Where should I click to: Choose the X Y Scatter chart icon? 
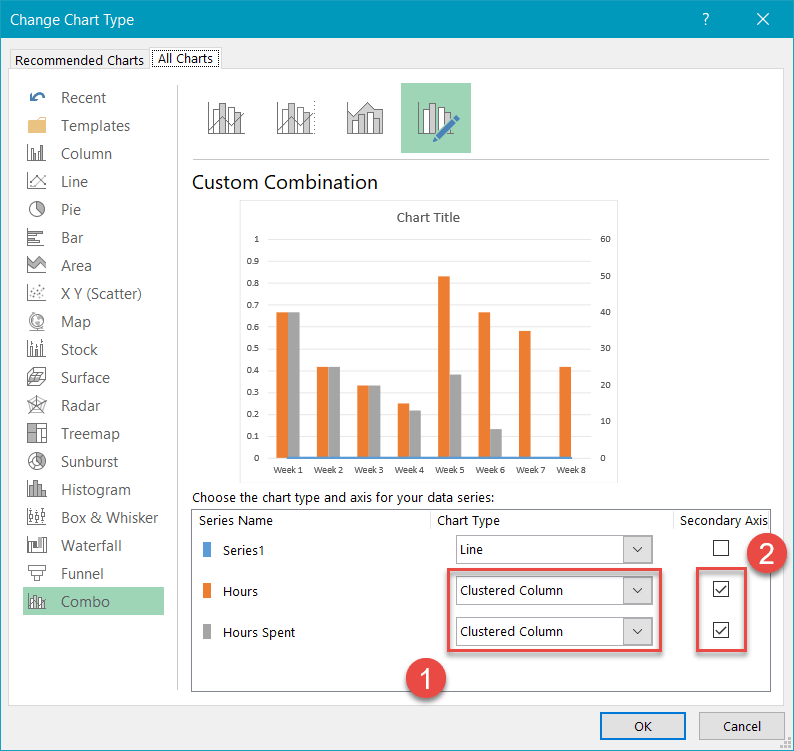coord(36,293)
